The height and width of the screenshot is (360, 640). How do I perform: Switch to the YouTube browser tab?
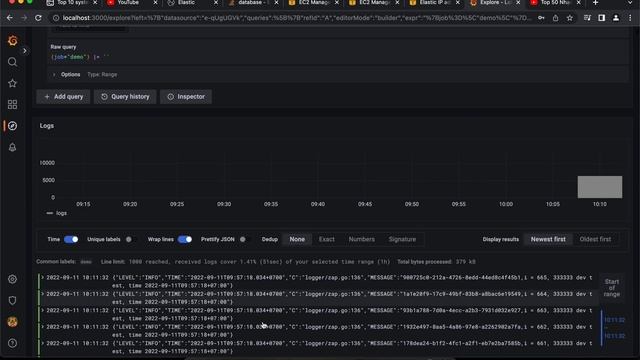128,2
